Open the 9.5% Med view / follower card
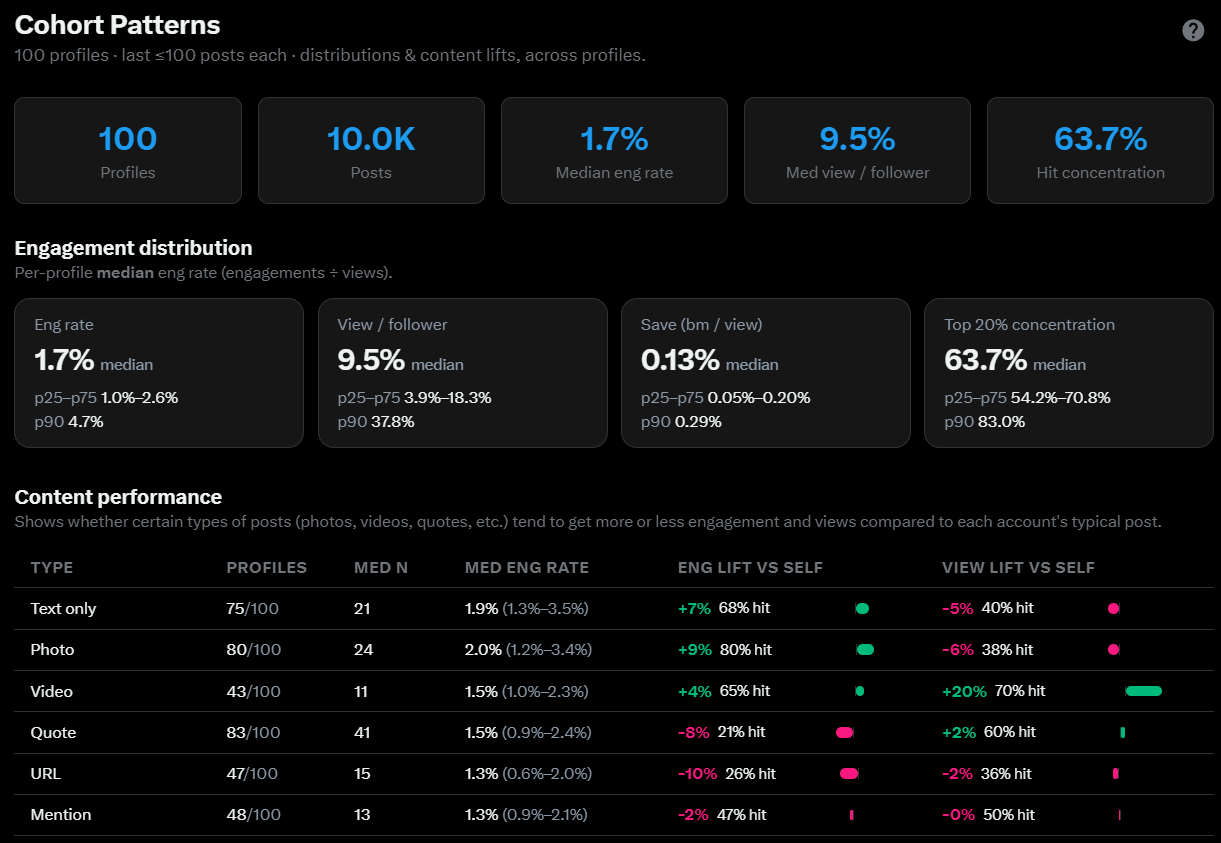Screen dimensions: 1221x843 tap(857, 150)
